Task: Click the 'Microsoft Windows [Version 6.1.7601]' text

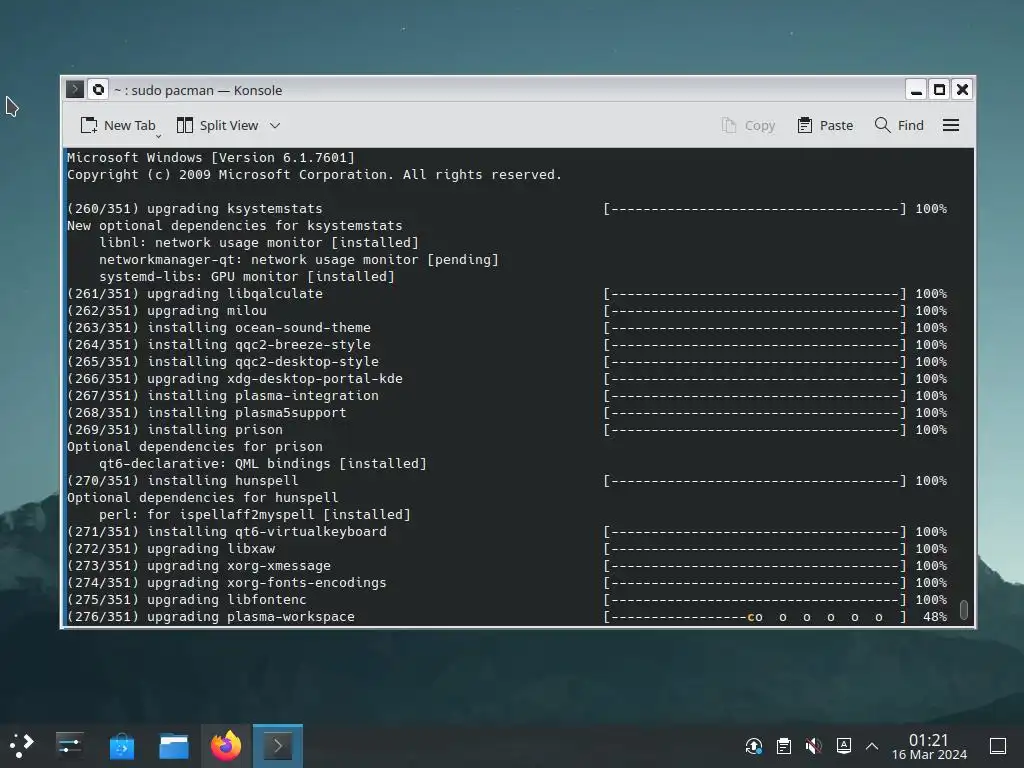Action: tap(210, 157)
